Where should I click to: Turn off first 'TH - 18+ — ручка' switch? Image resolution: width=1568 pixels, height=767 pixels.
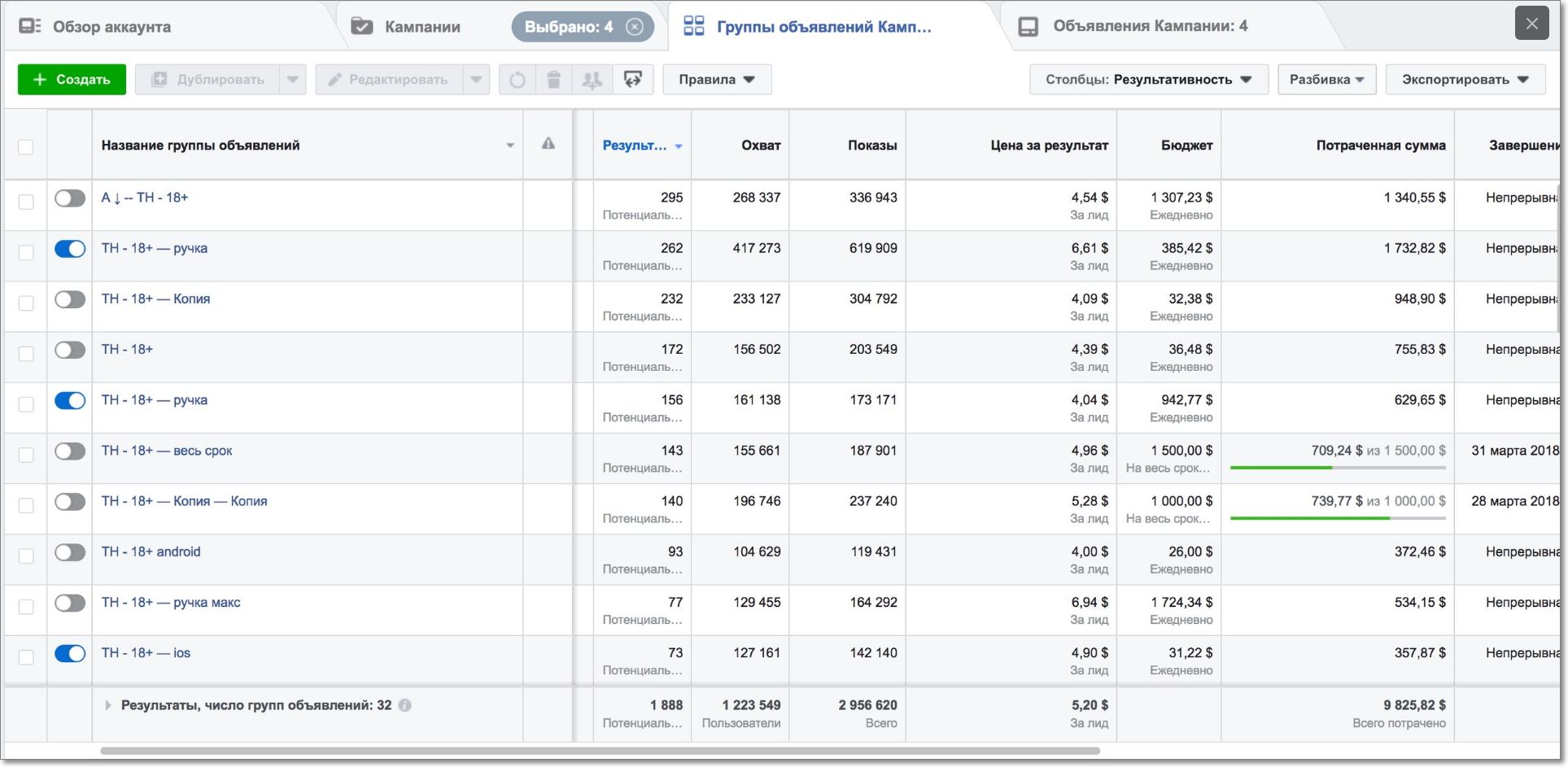(x=70, y=249)
